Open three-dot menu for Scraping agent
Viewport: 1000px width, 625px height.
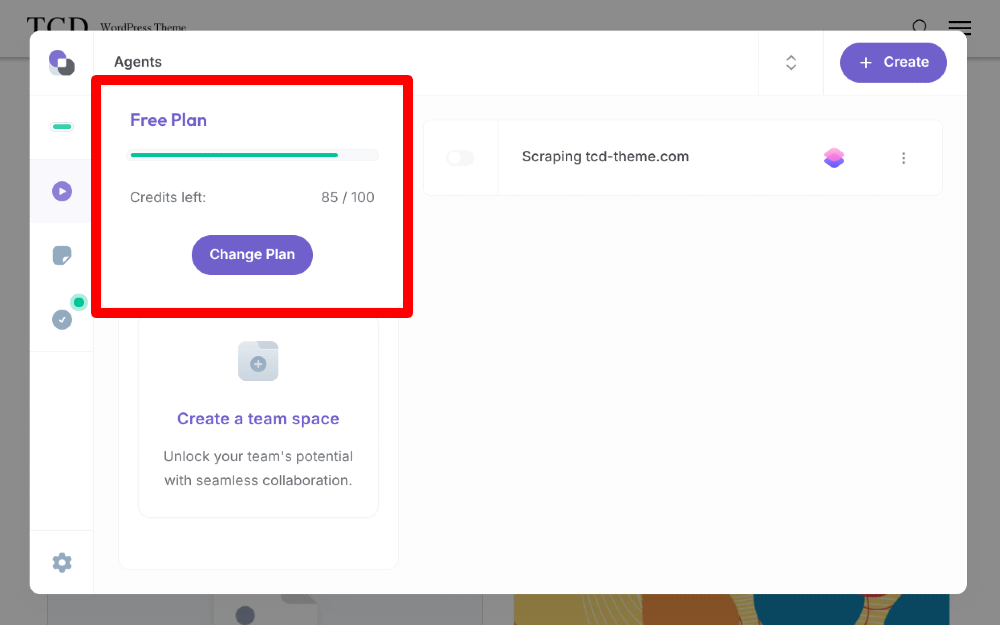coord(904,158)
